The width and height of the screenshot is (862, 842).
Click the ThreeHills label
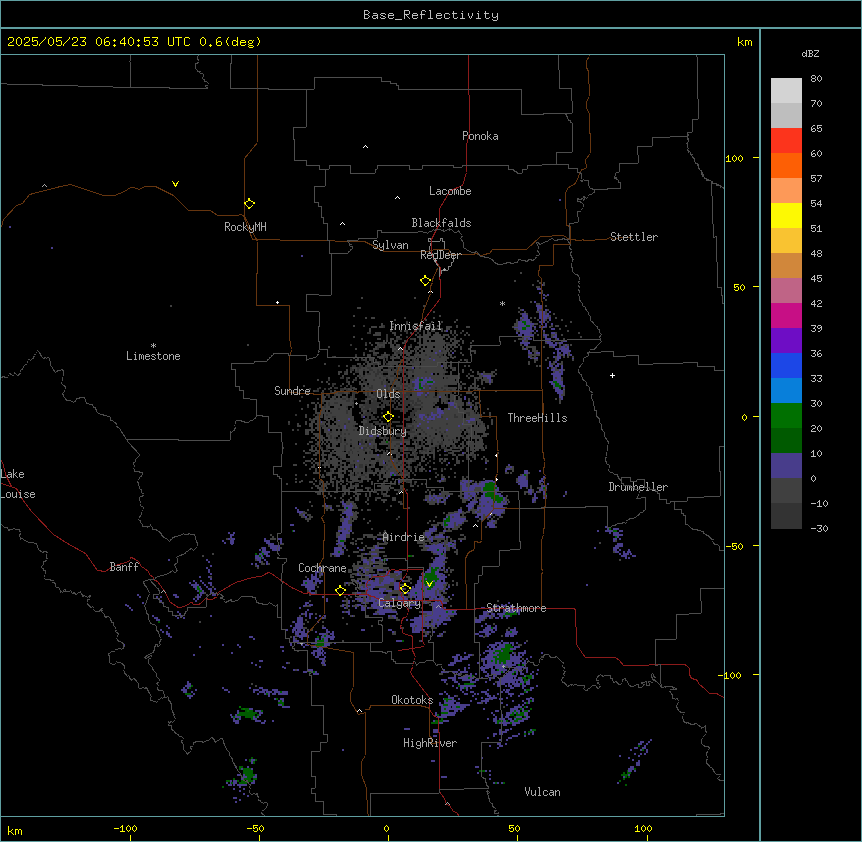[537, 418]
